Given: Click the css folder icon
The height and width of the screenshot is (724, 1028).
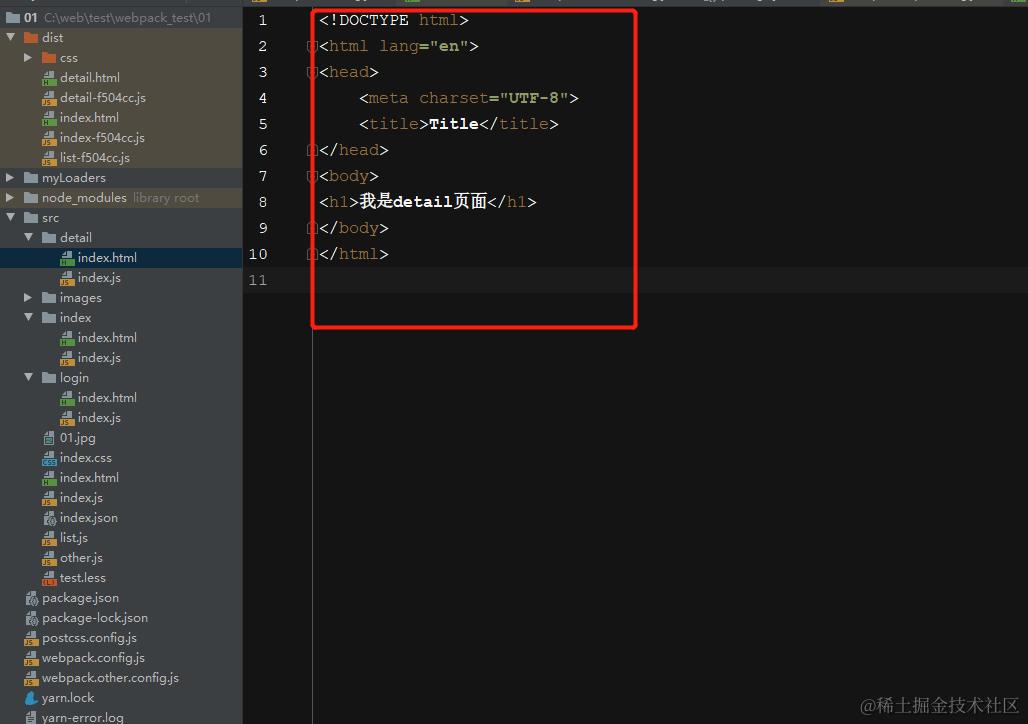Looking at the screenshot, I should pyautogui.click(x=49, y=58).
